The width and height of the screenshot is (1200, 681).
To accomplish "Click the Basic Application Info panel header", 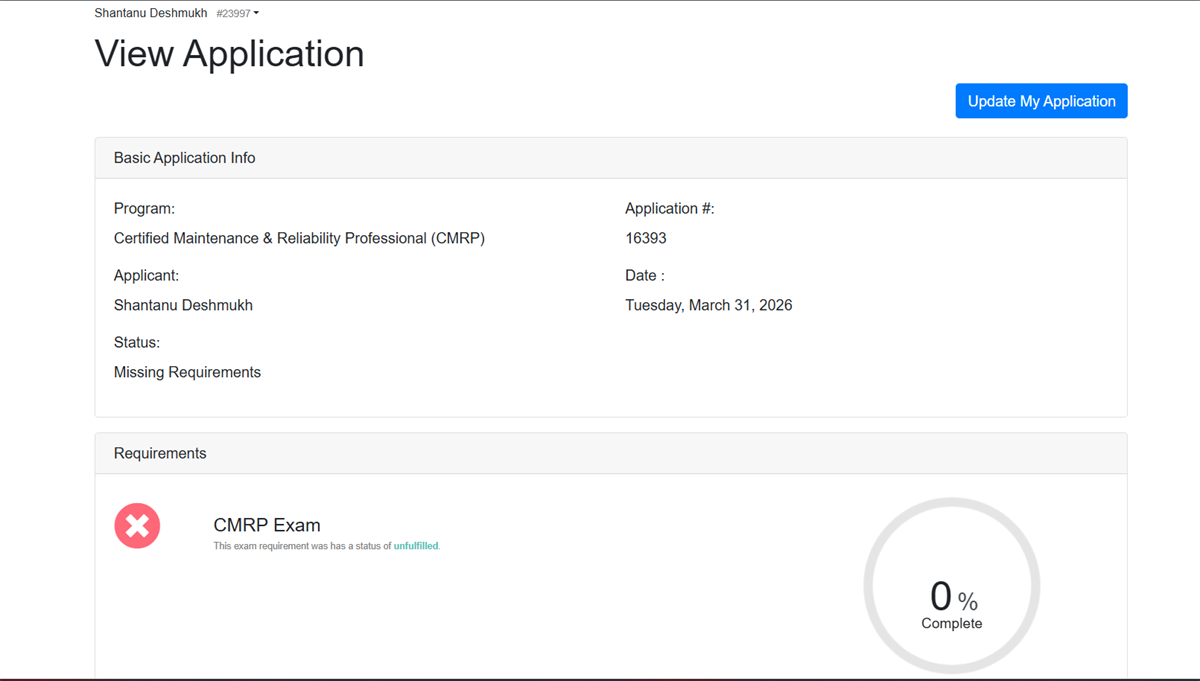I will (184, 158).
